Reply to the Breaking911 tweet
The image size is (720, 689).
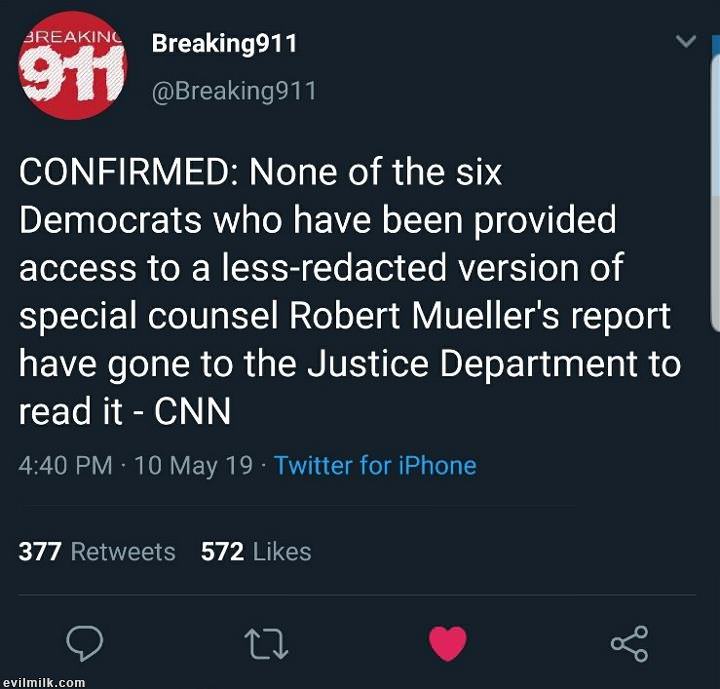[x=86, y=642]
